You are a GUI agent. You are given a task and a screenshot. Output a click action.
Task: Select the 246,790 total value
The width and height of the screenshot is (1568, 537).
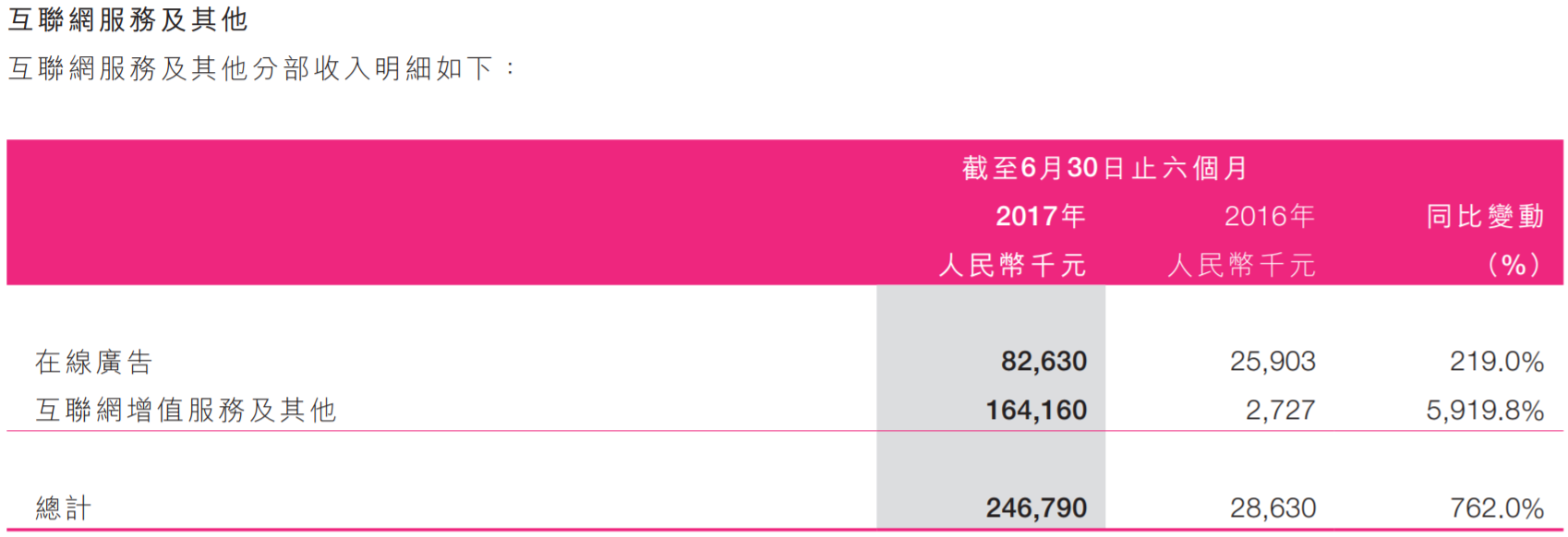coord(1036,507)
